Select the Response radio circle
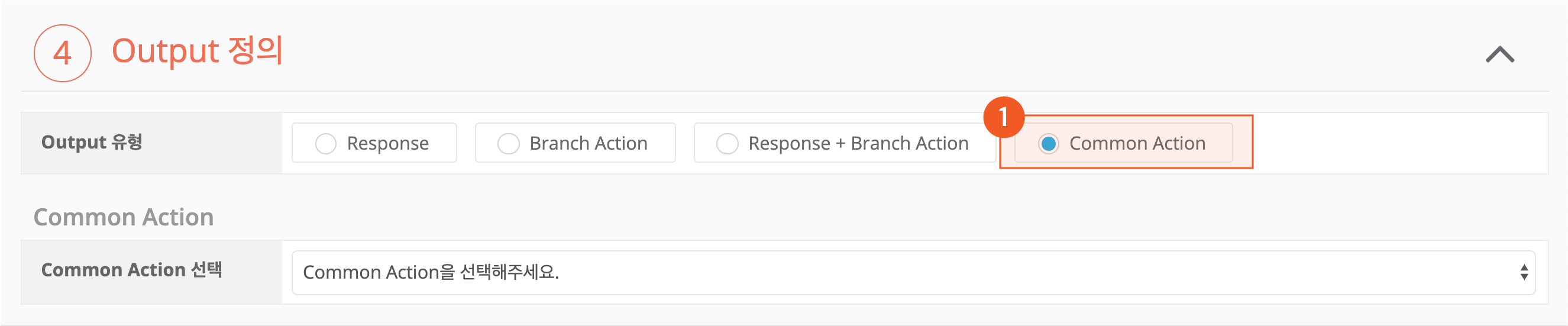The width and height of the screenshot is (1568, 326). [326, 144]
